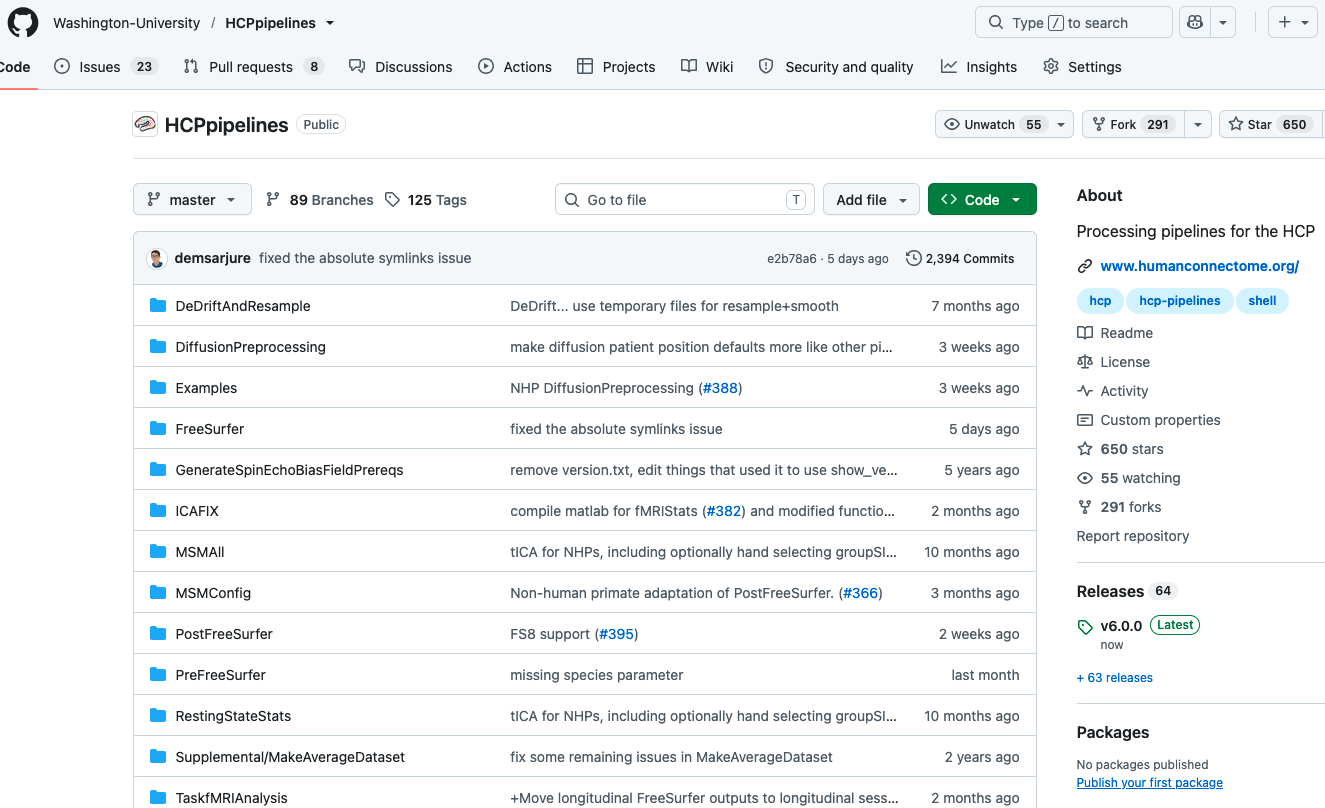View the 125 Tags link
The image size is (1325, 808).
point(426,200)
